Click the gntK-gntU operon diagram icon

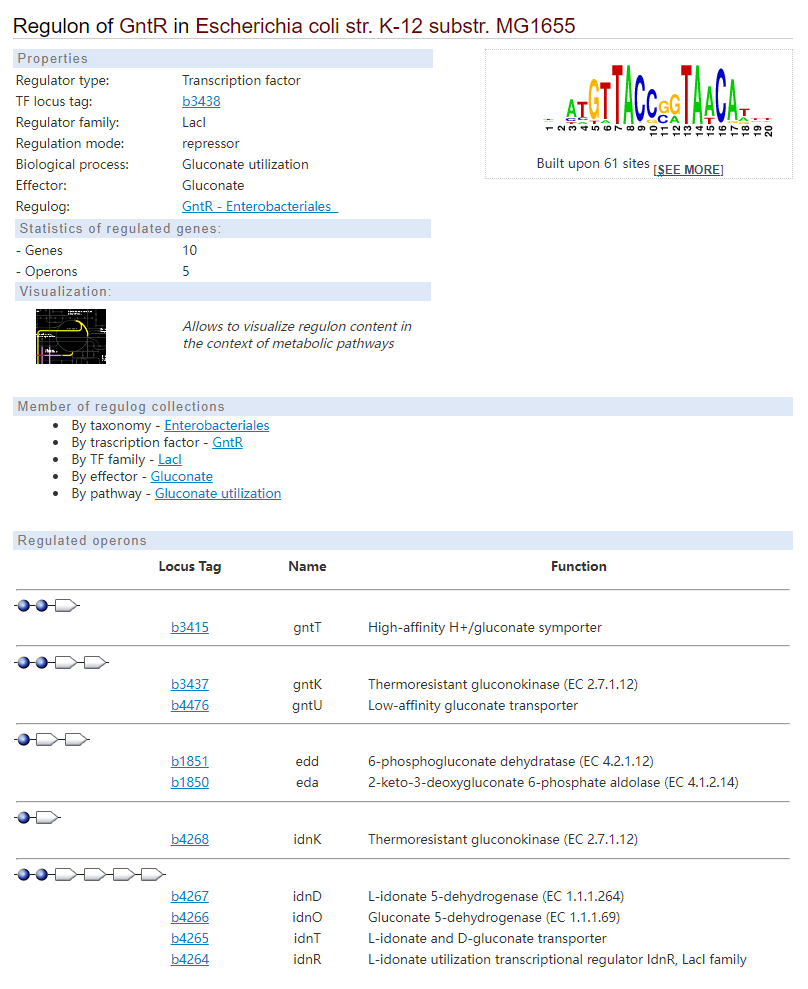click(x=61, y=662)
